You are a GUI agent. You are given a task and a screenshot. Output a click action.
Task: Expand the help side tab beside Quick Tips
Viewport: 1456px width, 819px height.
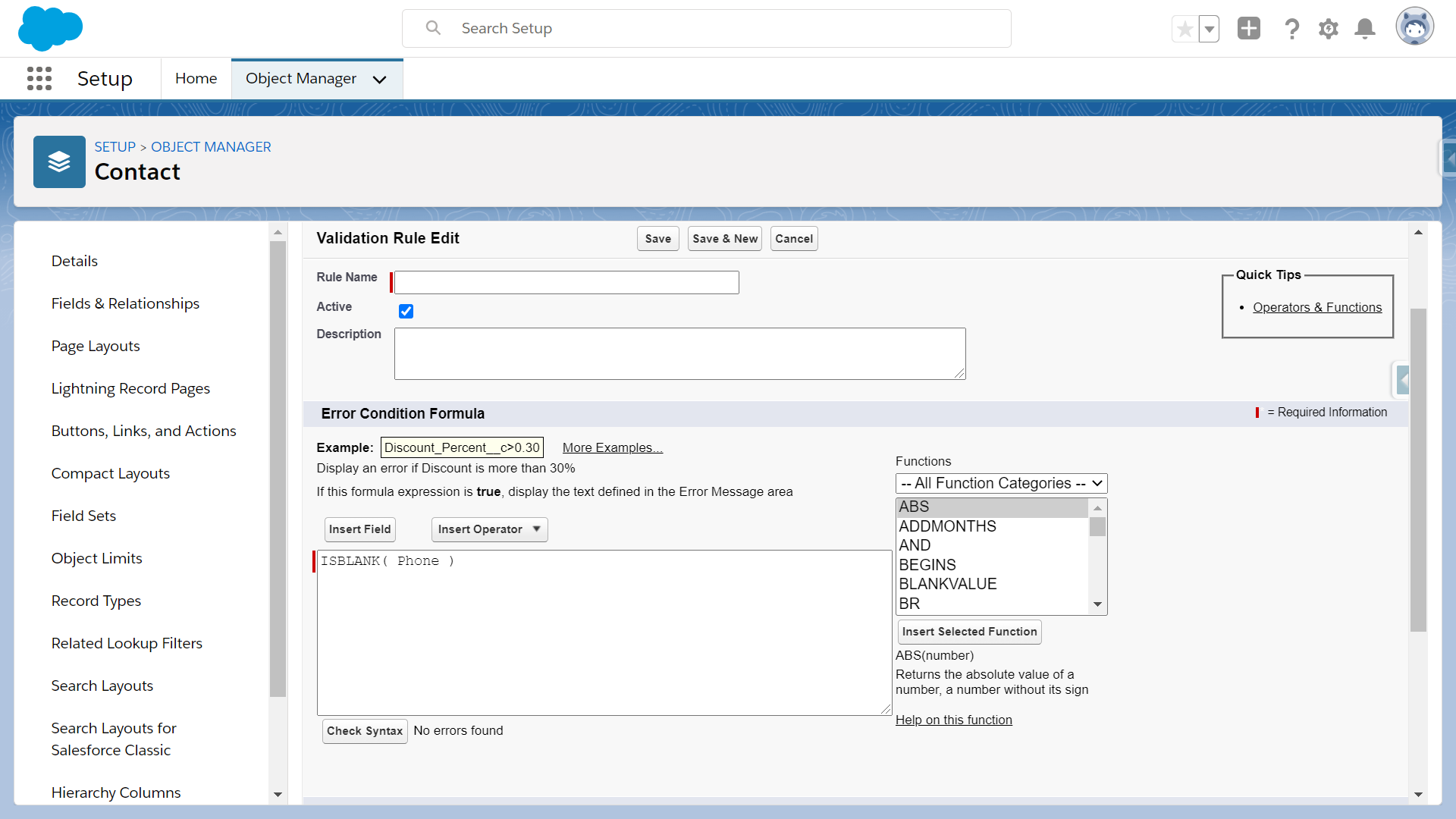pos(1402,380)
